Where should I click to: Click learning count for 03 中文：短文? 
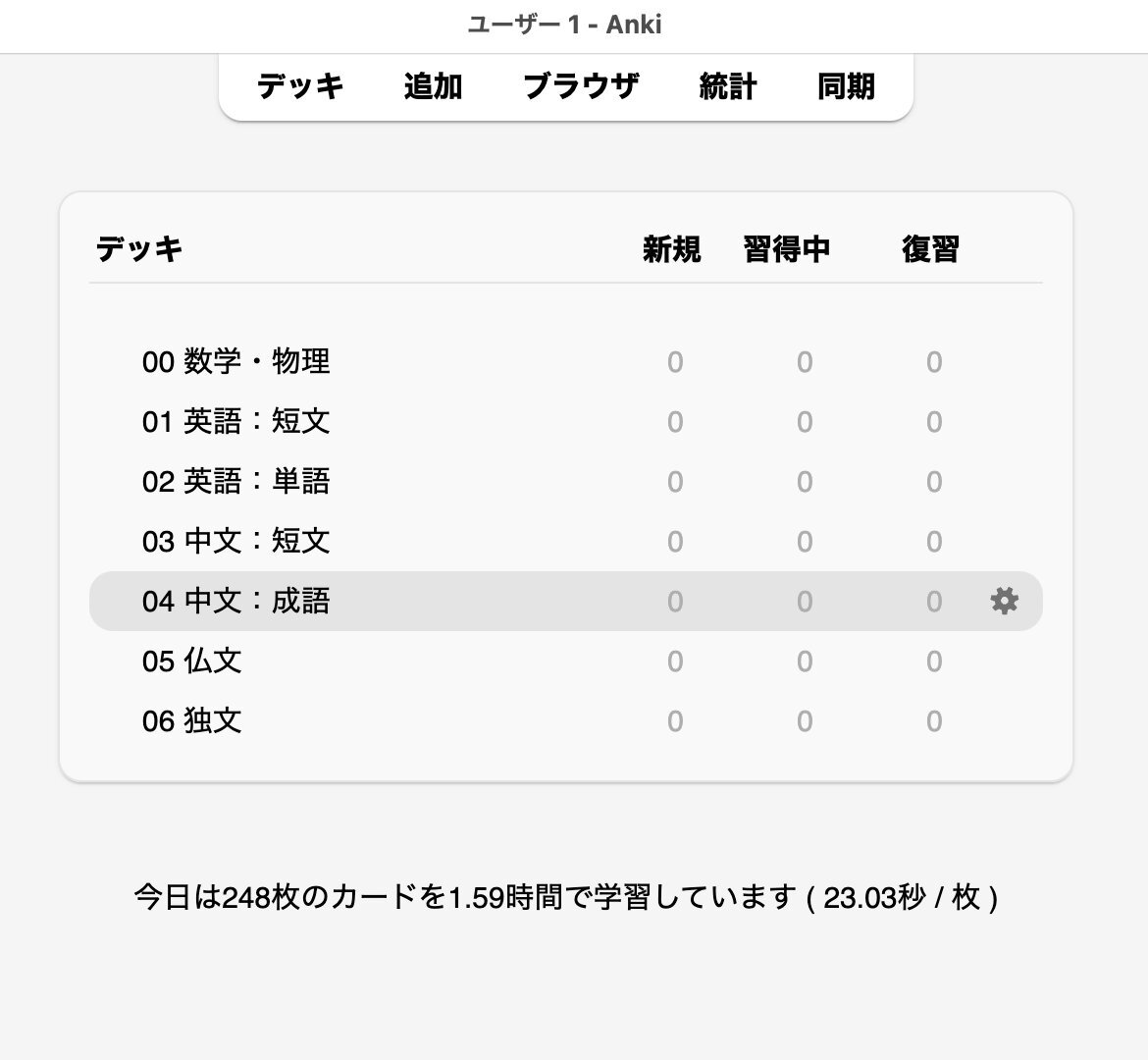point(805,543)
